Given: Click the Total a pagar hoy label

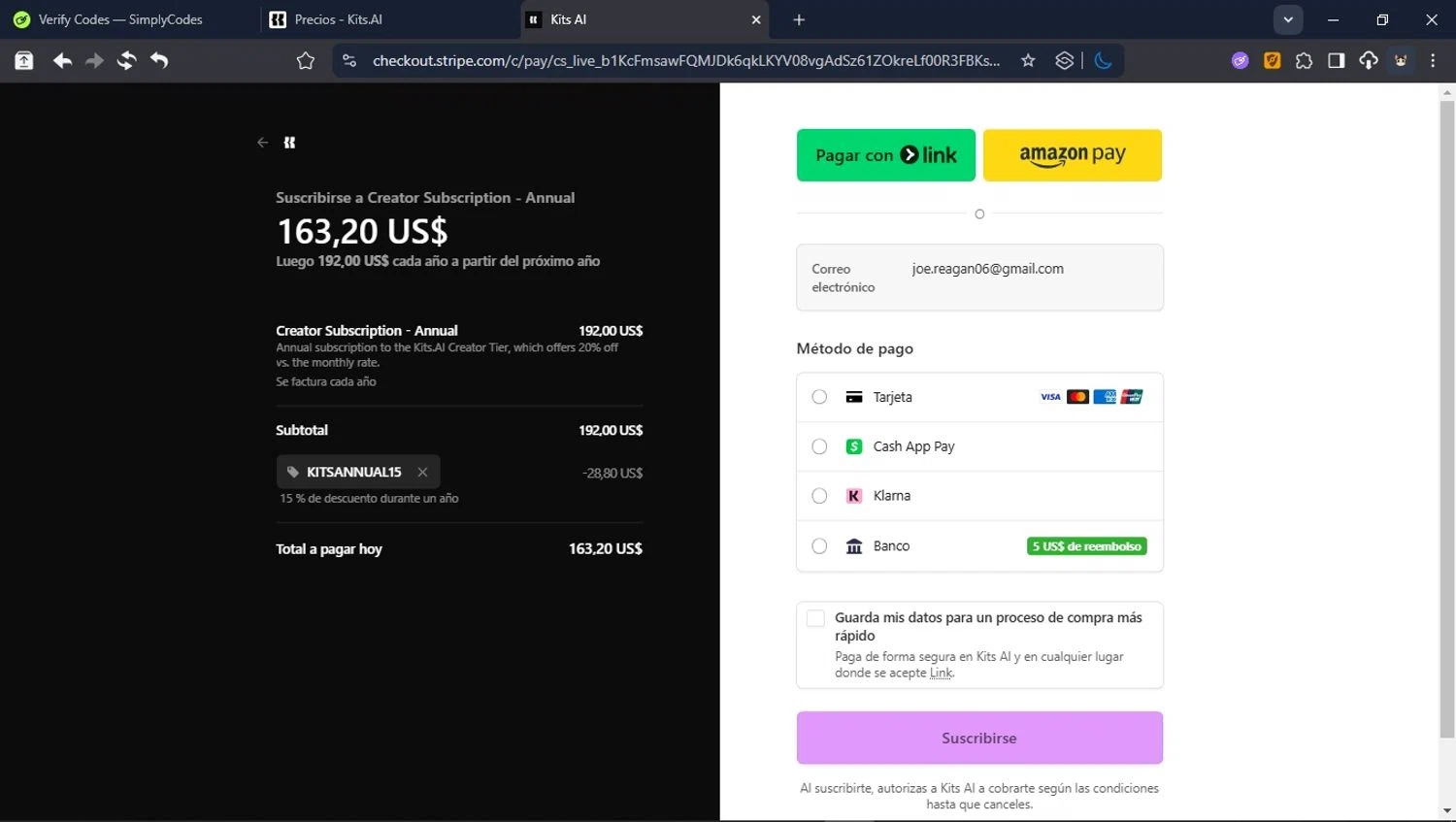Looking at the screenshot, I should 329,549.
